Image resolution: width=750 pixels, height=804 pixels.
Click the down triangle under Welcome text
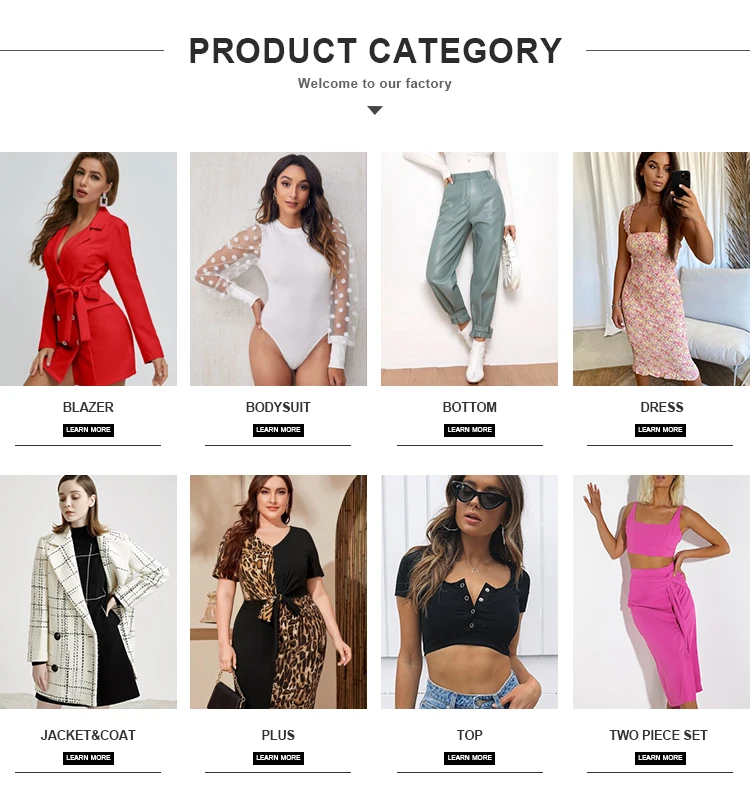(x=375, y=110)
